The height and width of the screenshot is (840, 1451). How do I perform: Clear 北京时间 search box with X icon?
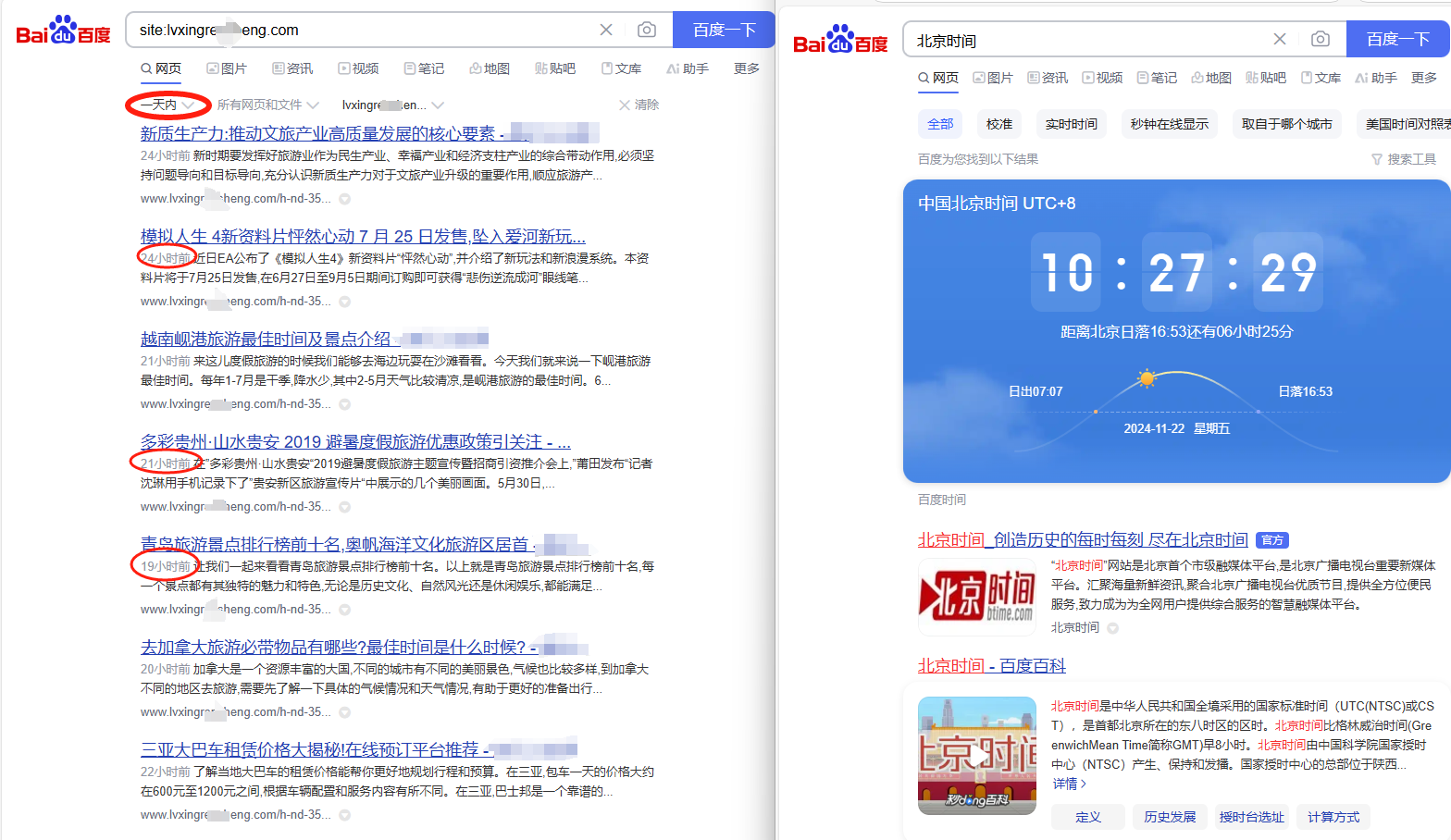click(1280, 39)
